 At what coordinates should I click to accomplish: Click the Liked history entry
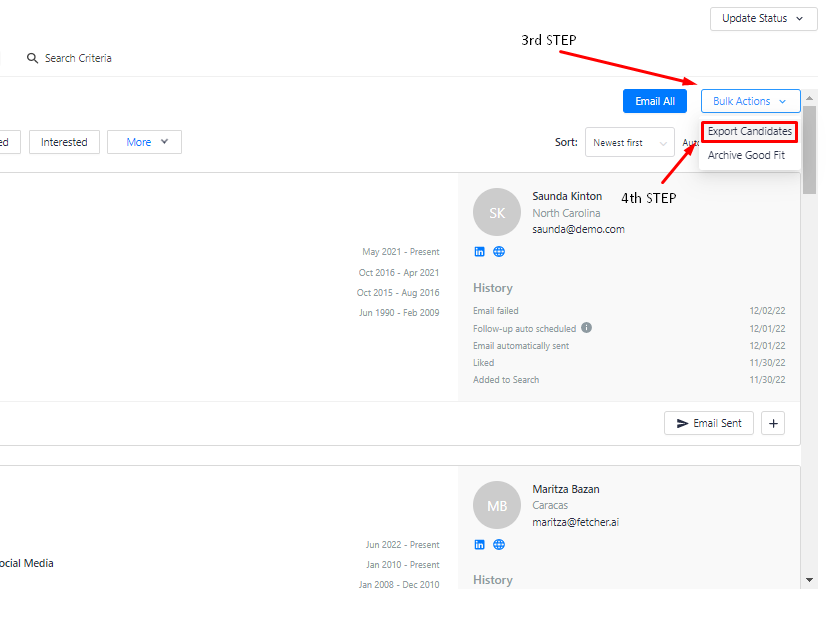click(x=483, y=363)
